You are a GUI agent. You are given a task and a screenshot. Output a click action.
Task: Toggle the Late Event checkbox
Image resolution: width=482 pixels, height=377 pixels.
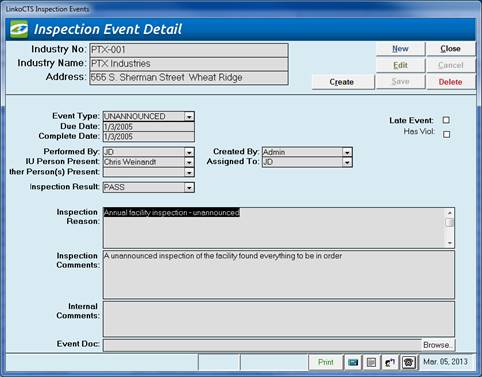446,120
